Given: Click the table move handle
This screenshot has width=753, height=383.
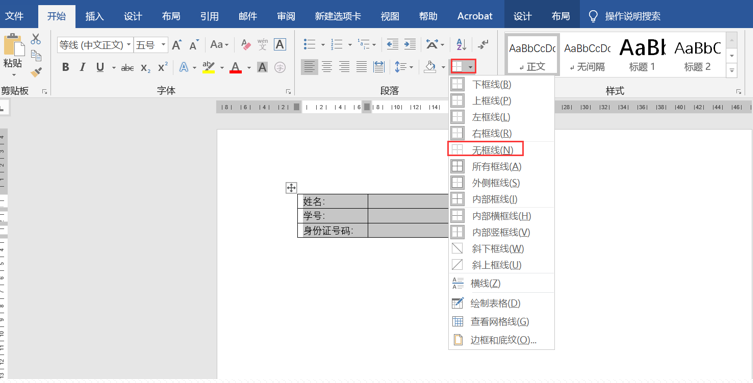Looking at the screenshot, I should (x=291, y=188).
